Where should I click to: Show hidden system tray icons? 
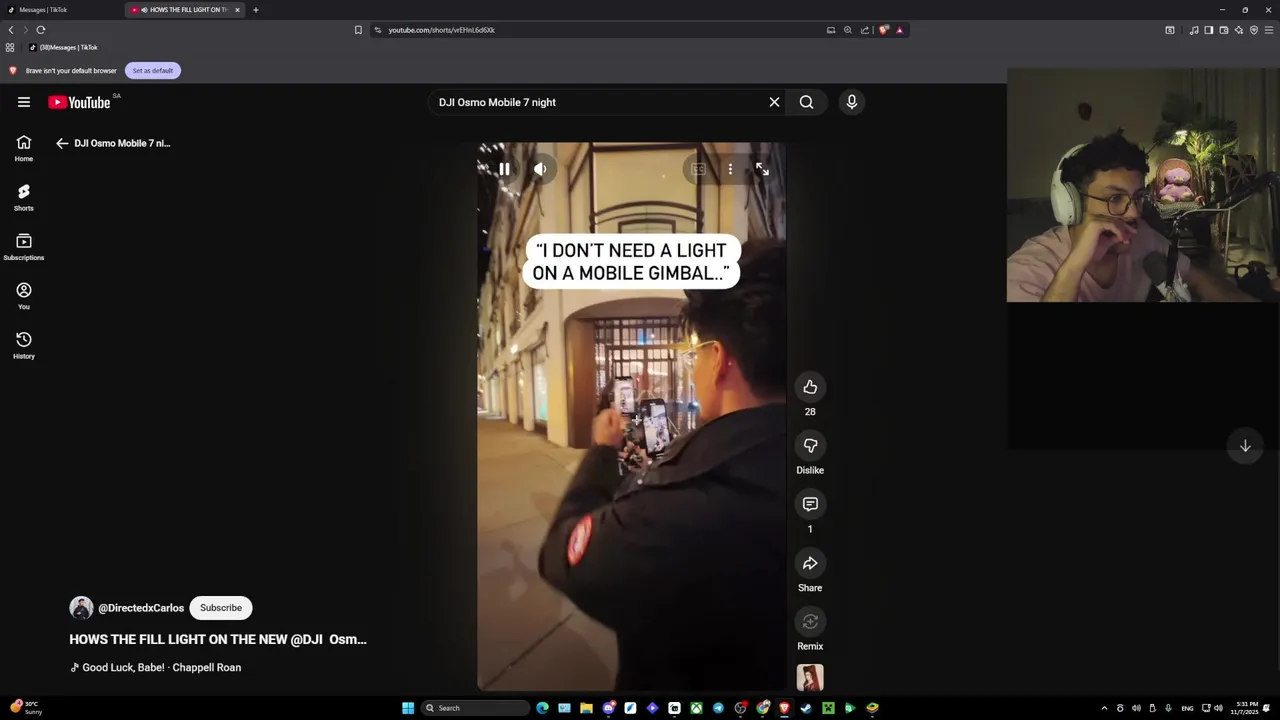[x=1104, y=708]
